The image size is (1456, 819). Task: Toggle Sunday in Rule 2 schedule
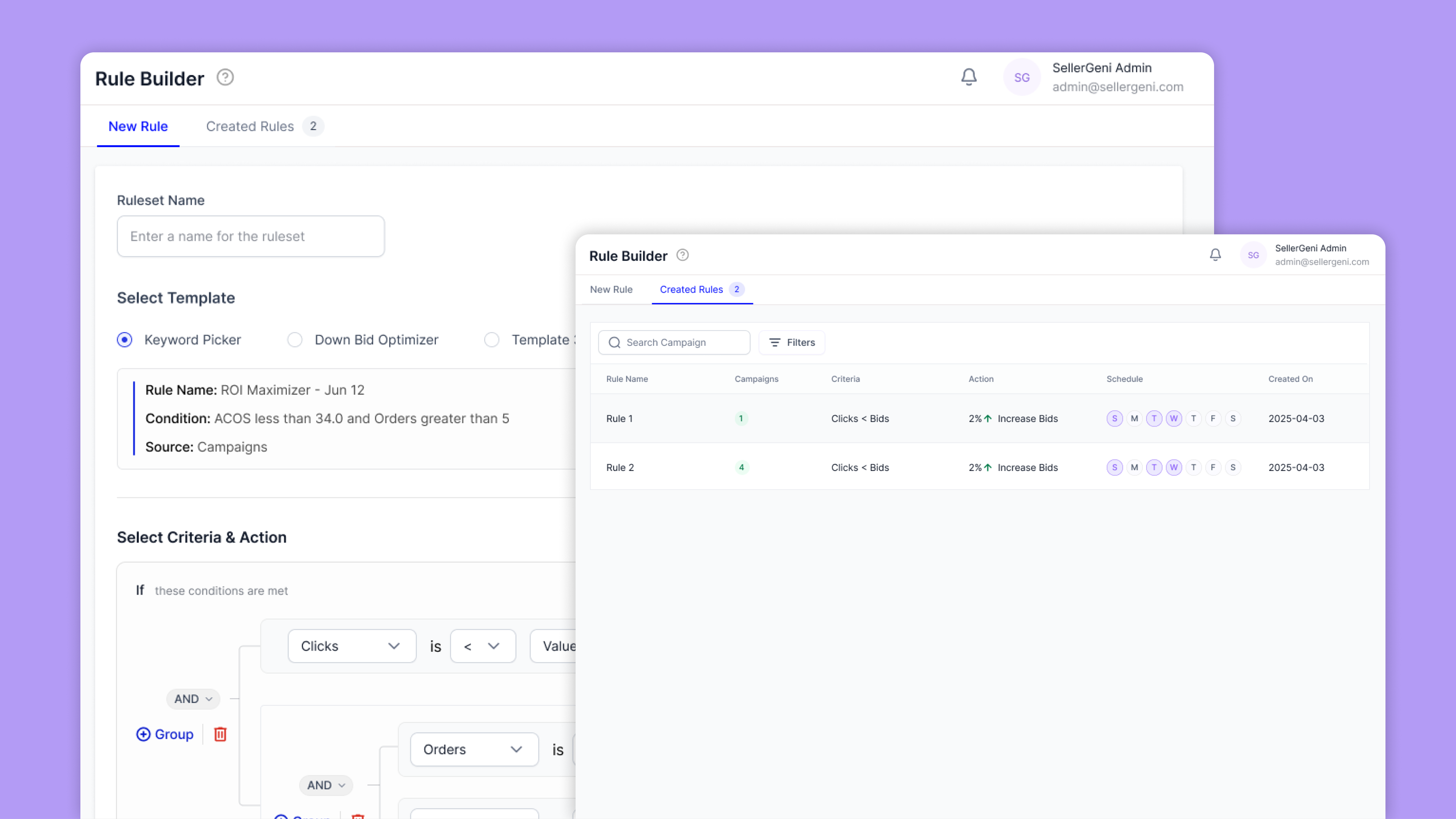[1115, 468]
